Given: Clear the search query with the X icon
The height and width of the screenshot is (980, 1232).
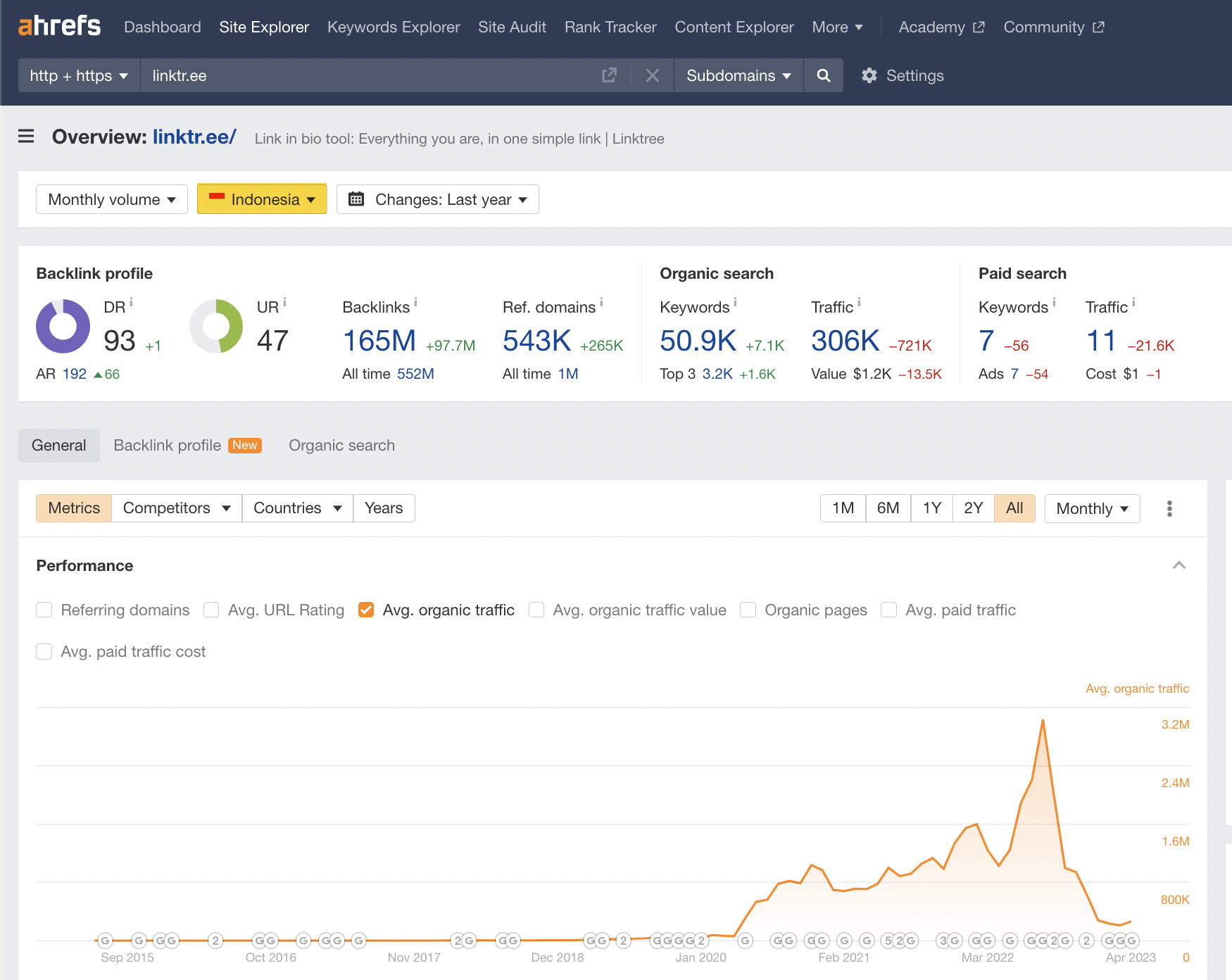Looking at the screenshot, I should tap(652, 75).
